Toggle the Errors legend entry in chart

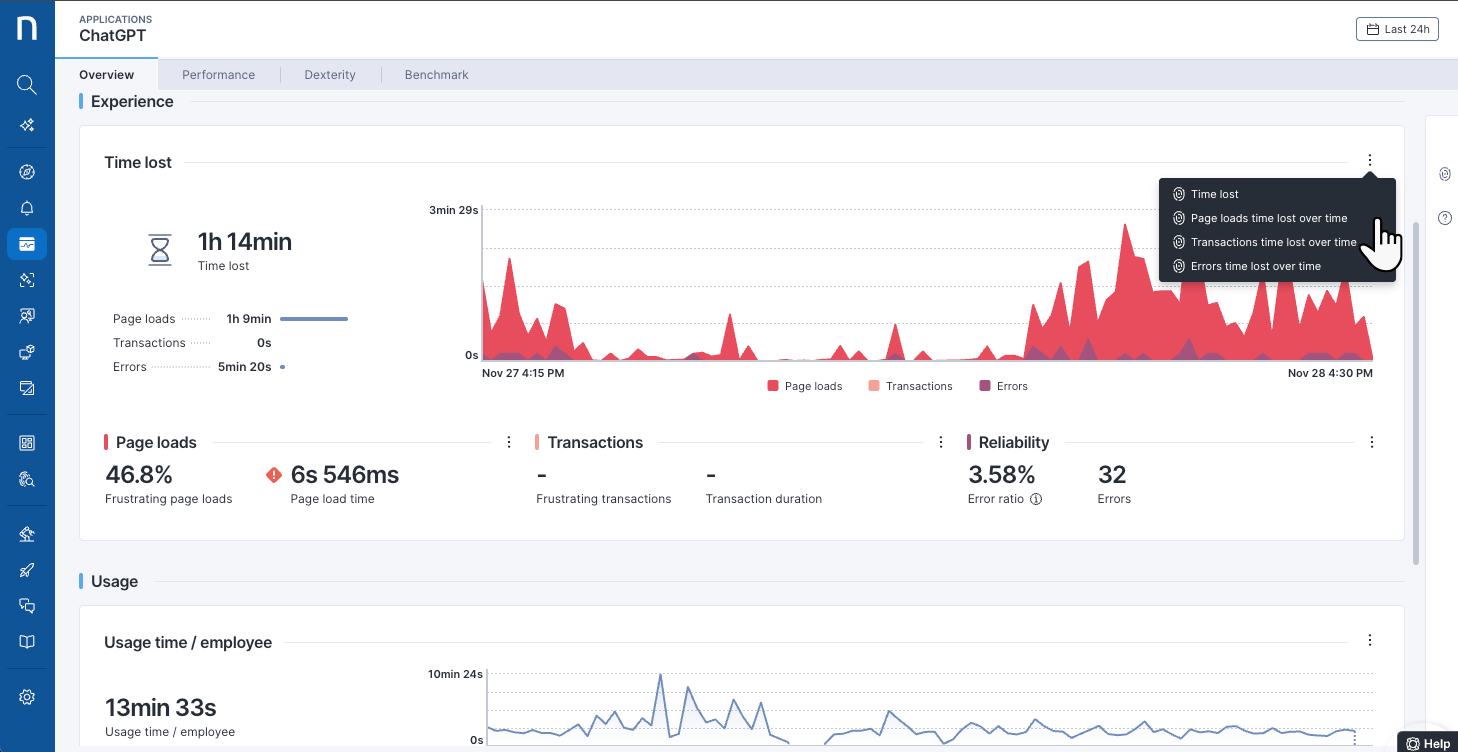pos(1003,386)
